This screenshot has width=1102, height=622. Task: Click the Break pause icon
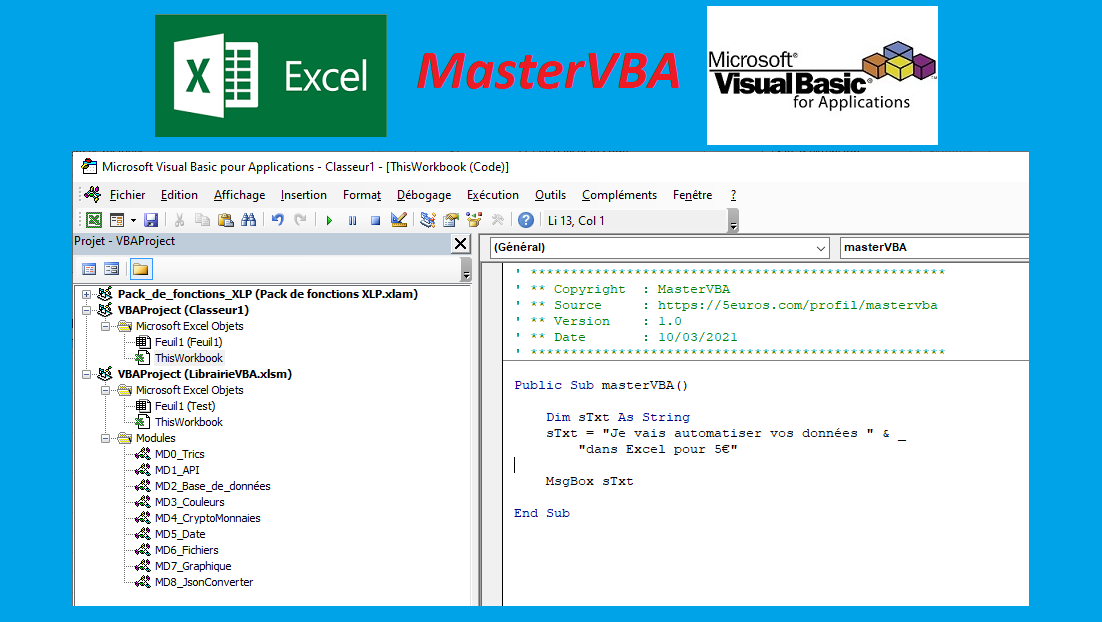click(x=352, y=221)
